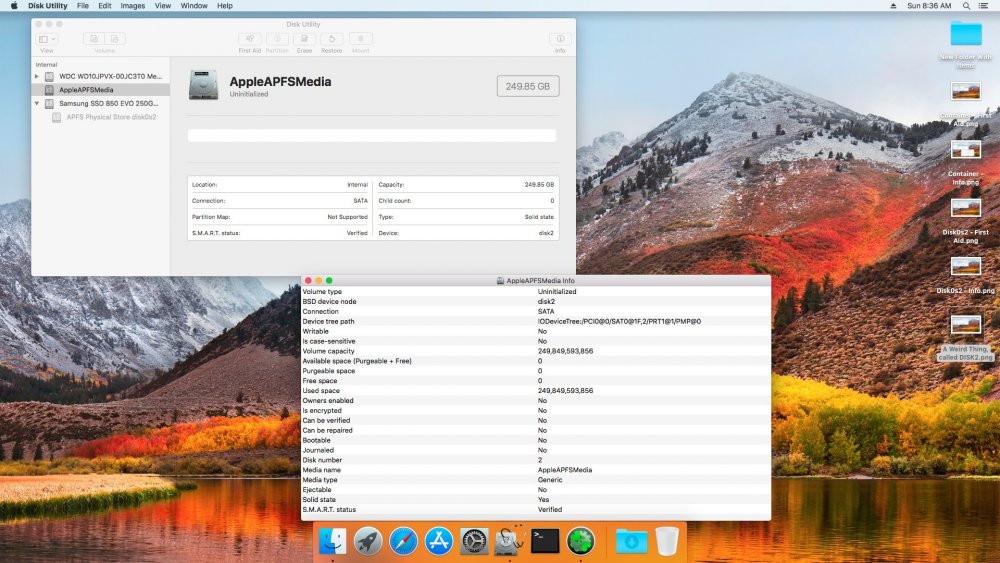1000x563 pixels.
Task: Click the large AppleAPFSMedia drive icon
Action: tap(203, 85)
